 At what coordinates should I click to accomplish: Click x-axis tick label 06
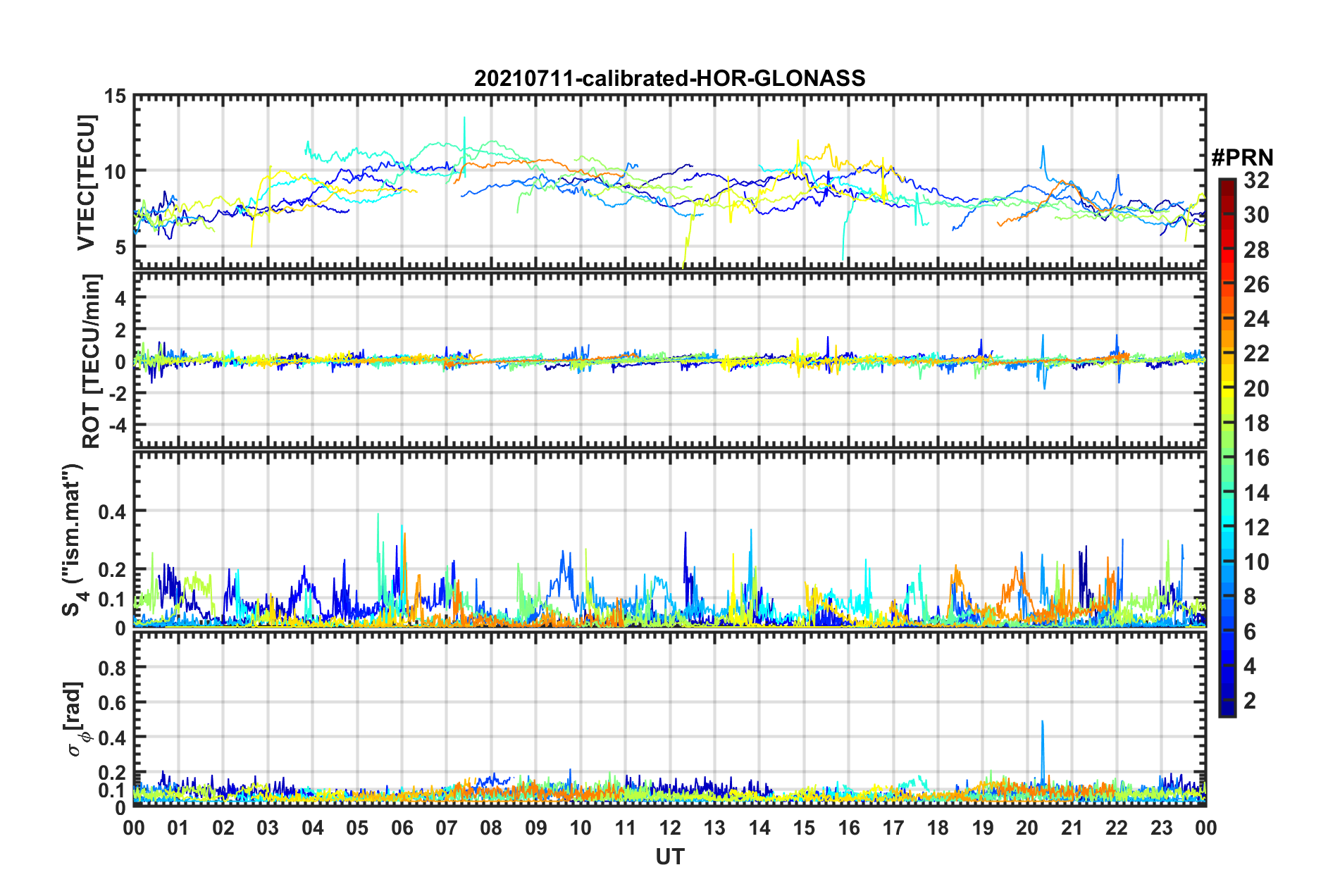(x=402, y=828)
